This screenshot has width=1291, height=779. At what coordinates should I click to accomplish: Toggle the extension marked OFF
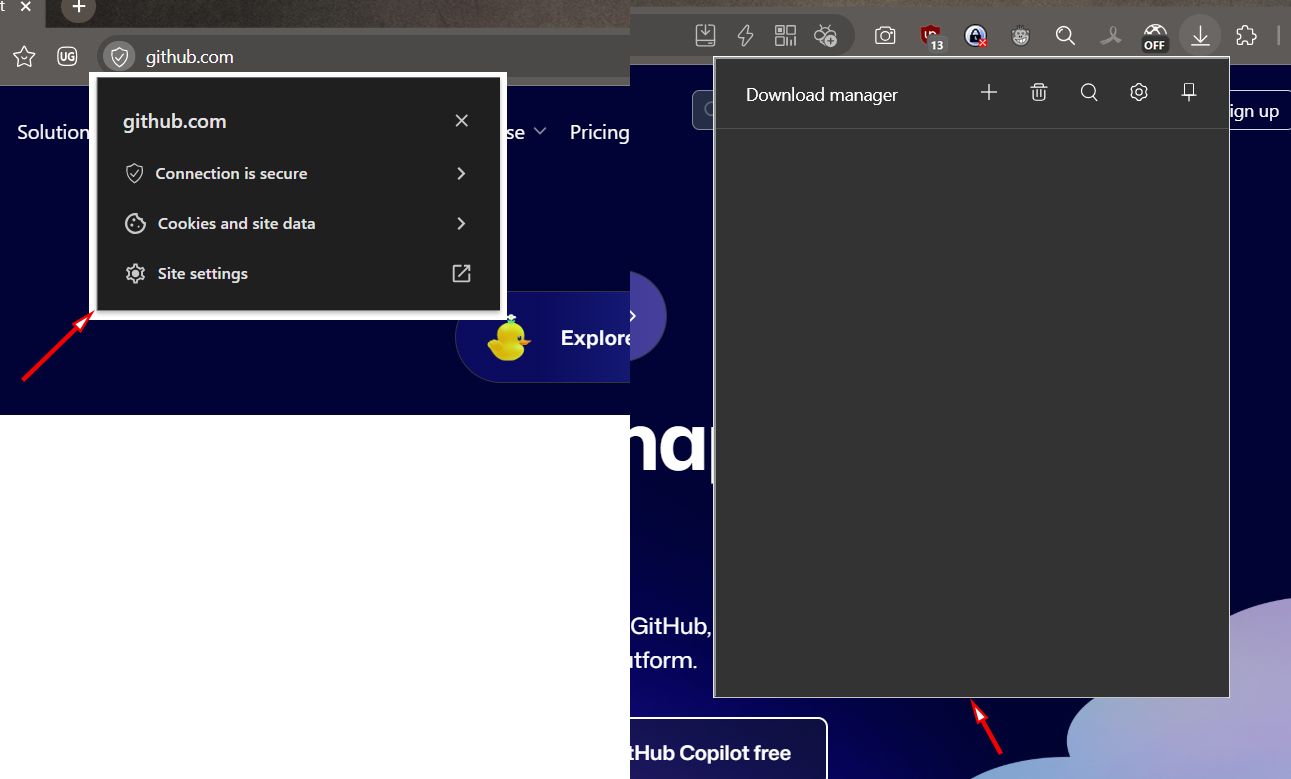(1155, 37)
